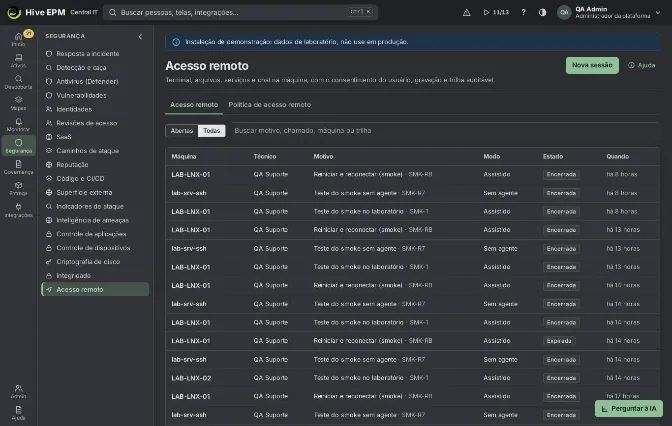Open the LAB-LNX-02 machine row
Viewport: 672px width, 426px height.
pos(412,378)
